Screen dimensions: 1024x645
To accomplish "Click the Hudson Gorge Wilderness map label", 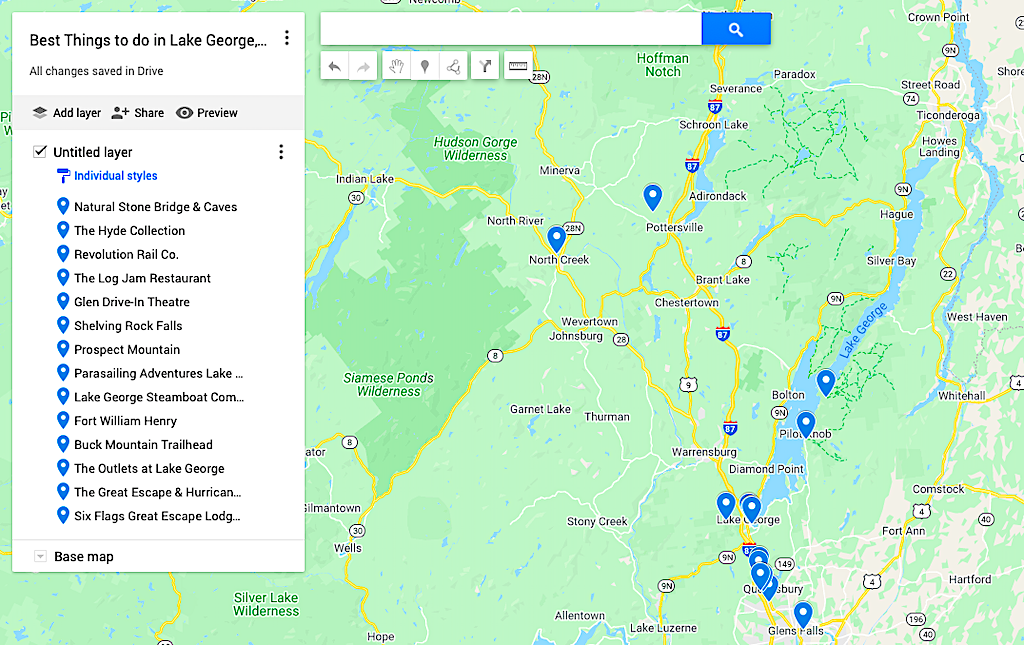I will click(x=475, y=149).
